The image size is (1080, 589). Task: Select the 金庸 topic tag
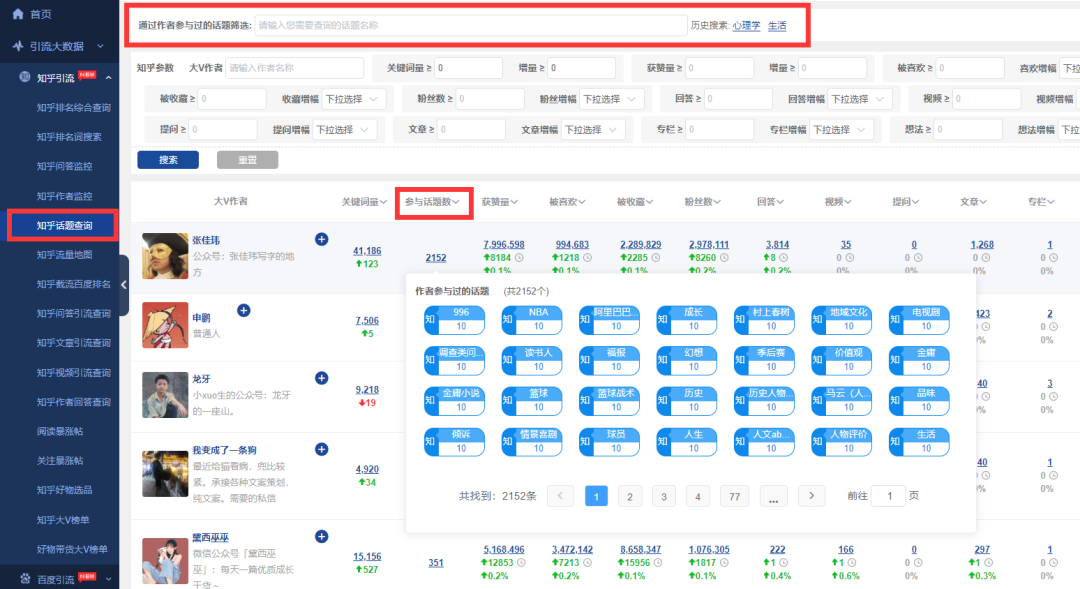920,360
